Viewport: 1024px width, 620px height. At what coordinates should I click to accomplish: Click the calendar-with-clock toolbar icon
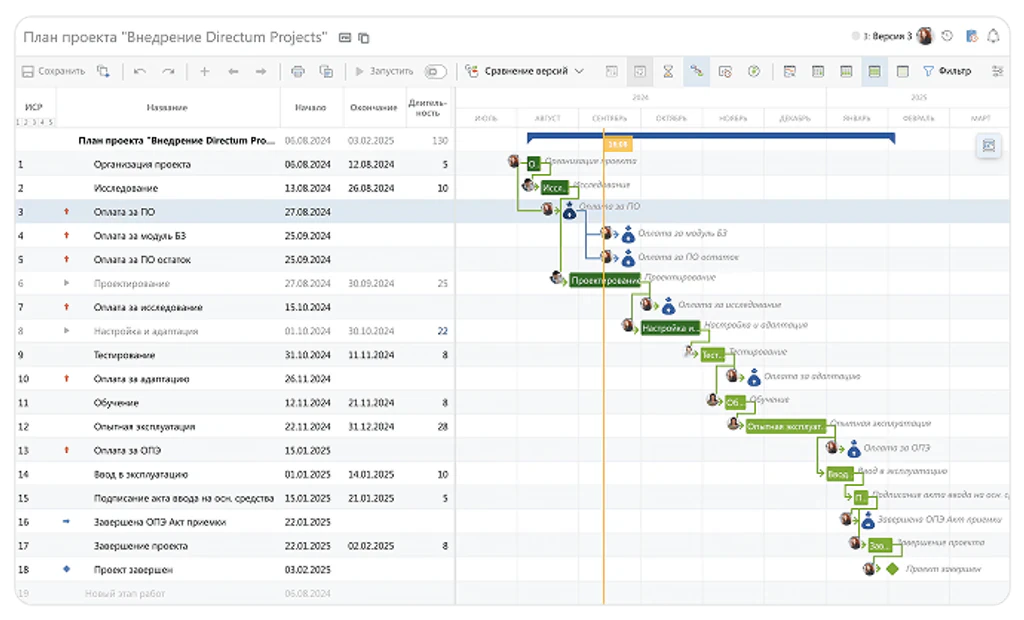(x=725, y=71)
